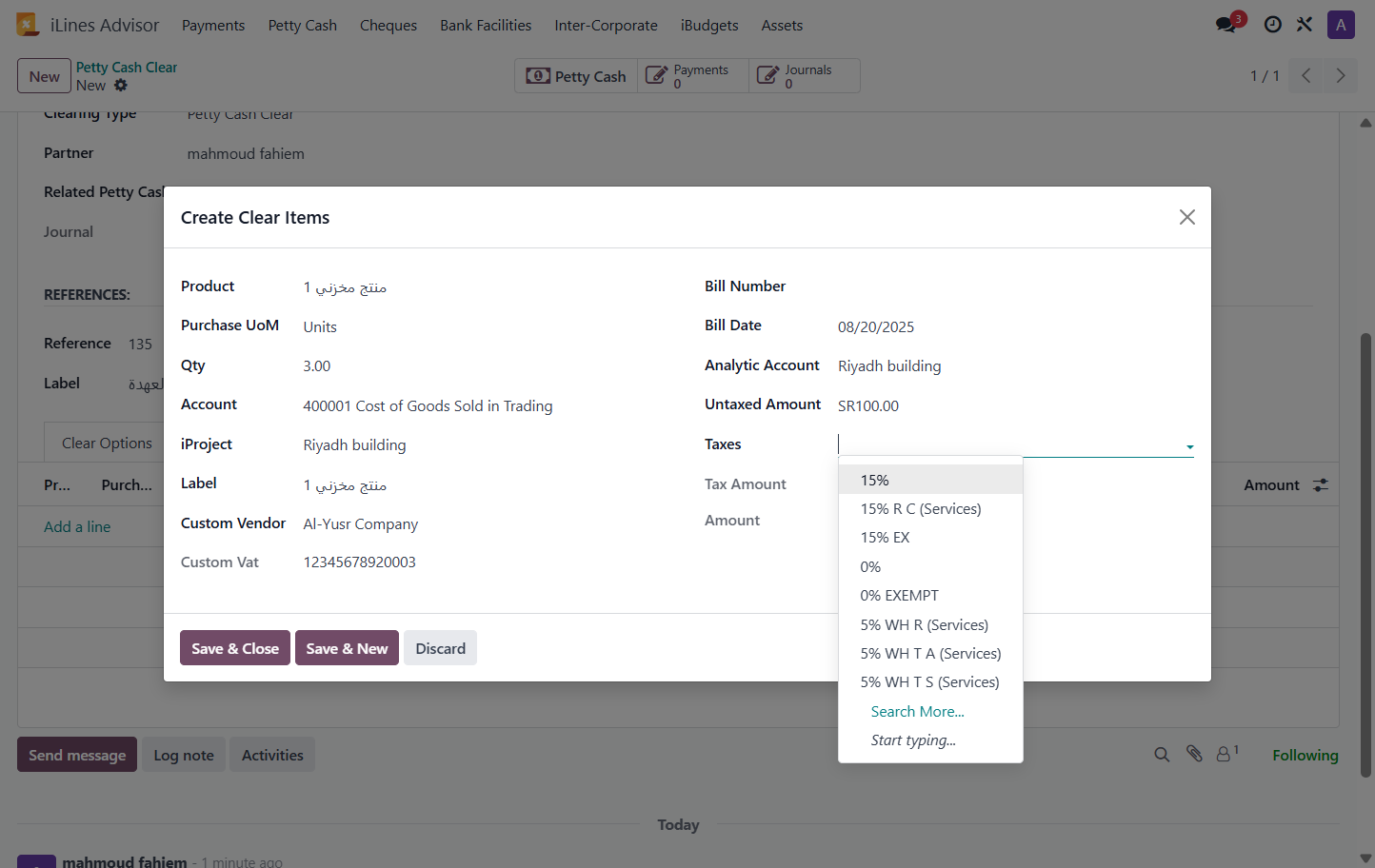
Task: Open the Petty Cash smart button
Action: (x=576, y=76)
